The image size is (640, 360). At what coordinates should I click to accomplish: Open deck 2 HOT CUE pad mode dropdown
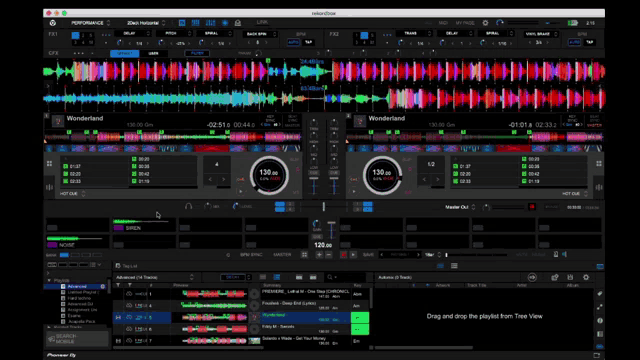(x=575, y=193)
